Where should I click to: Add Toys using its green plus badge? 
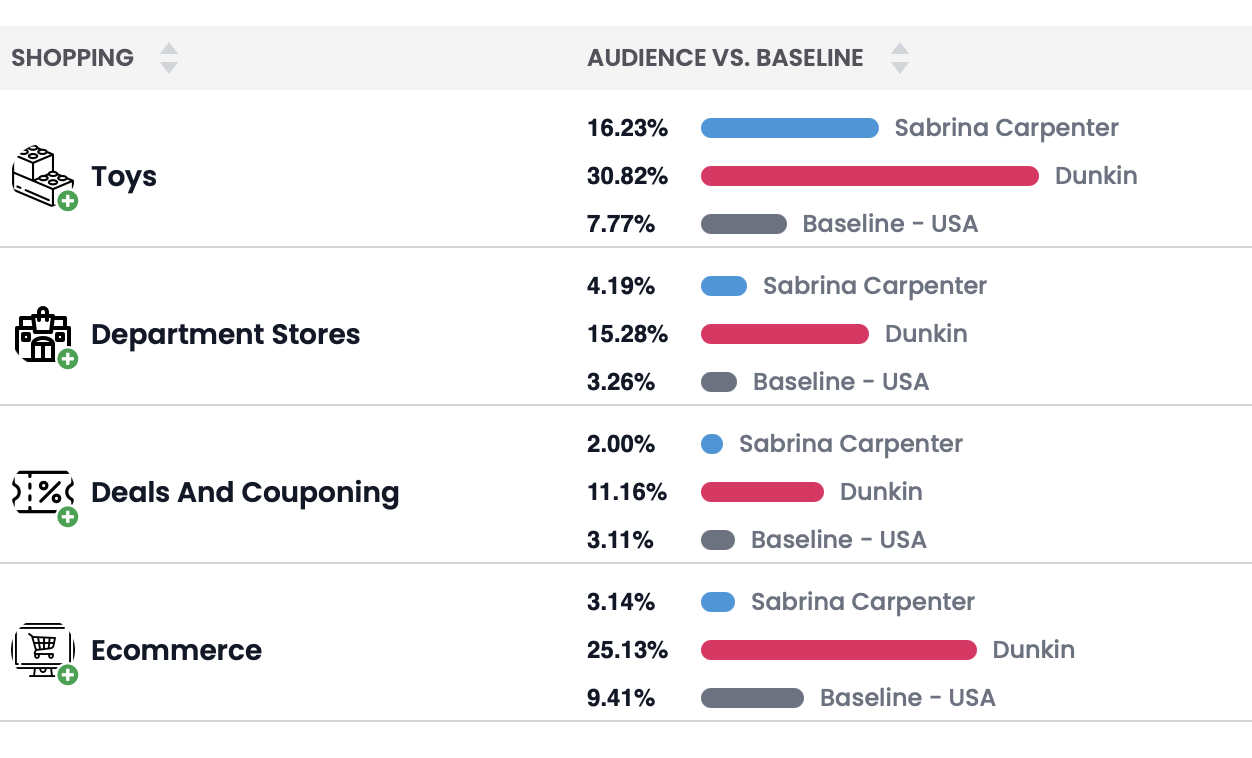pyautogui.click(x=68, y=201)
